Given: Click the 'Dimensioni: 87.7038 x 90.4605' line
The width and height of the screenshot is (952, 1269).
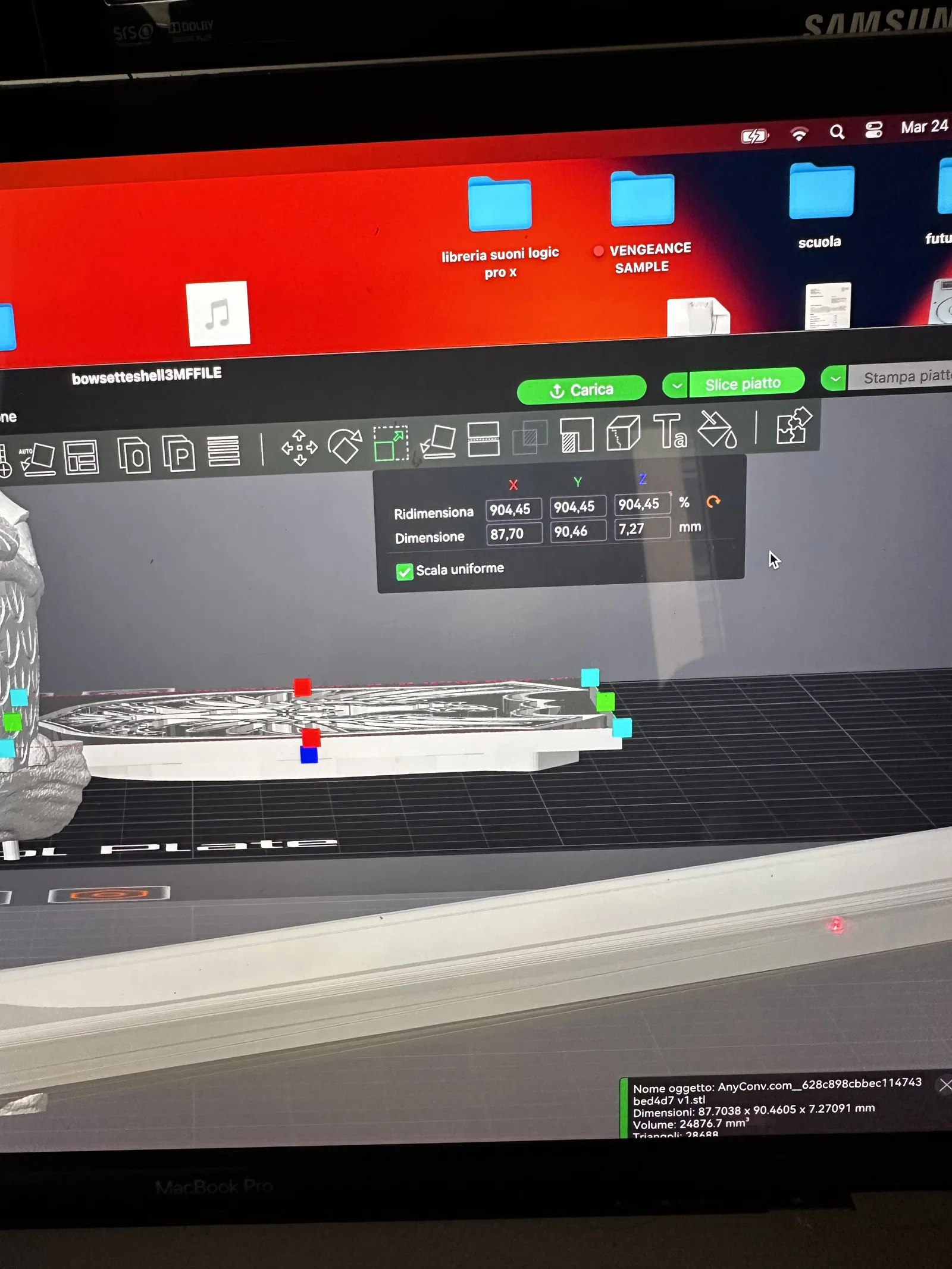Looking at the screenshot, I should pyautogui.click(x=754, y=1110).
